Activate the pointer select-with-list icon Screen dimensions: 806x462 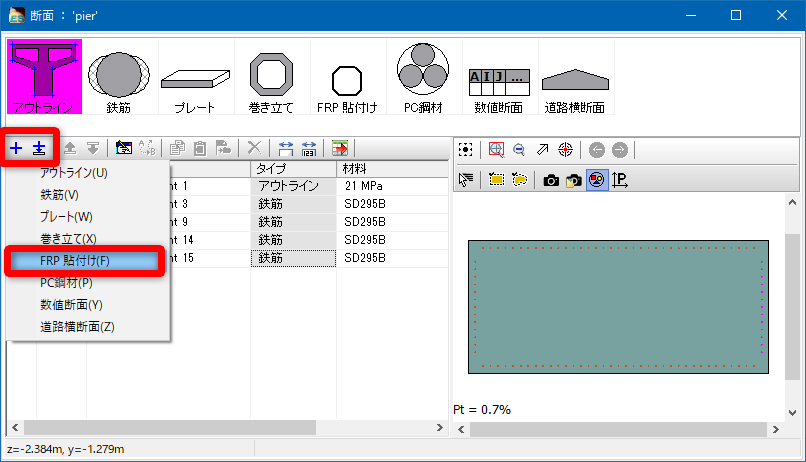pos(465,180)
